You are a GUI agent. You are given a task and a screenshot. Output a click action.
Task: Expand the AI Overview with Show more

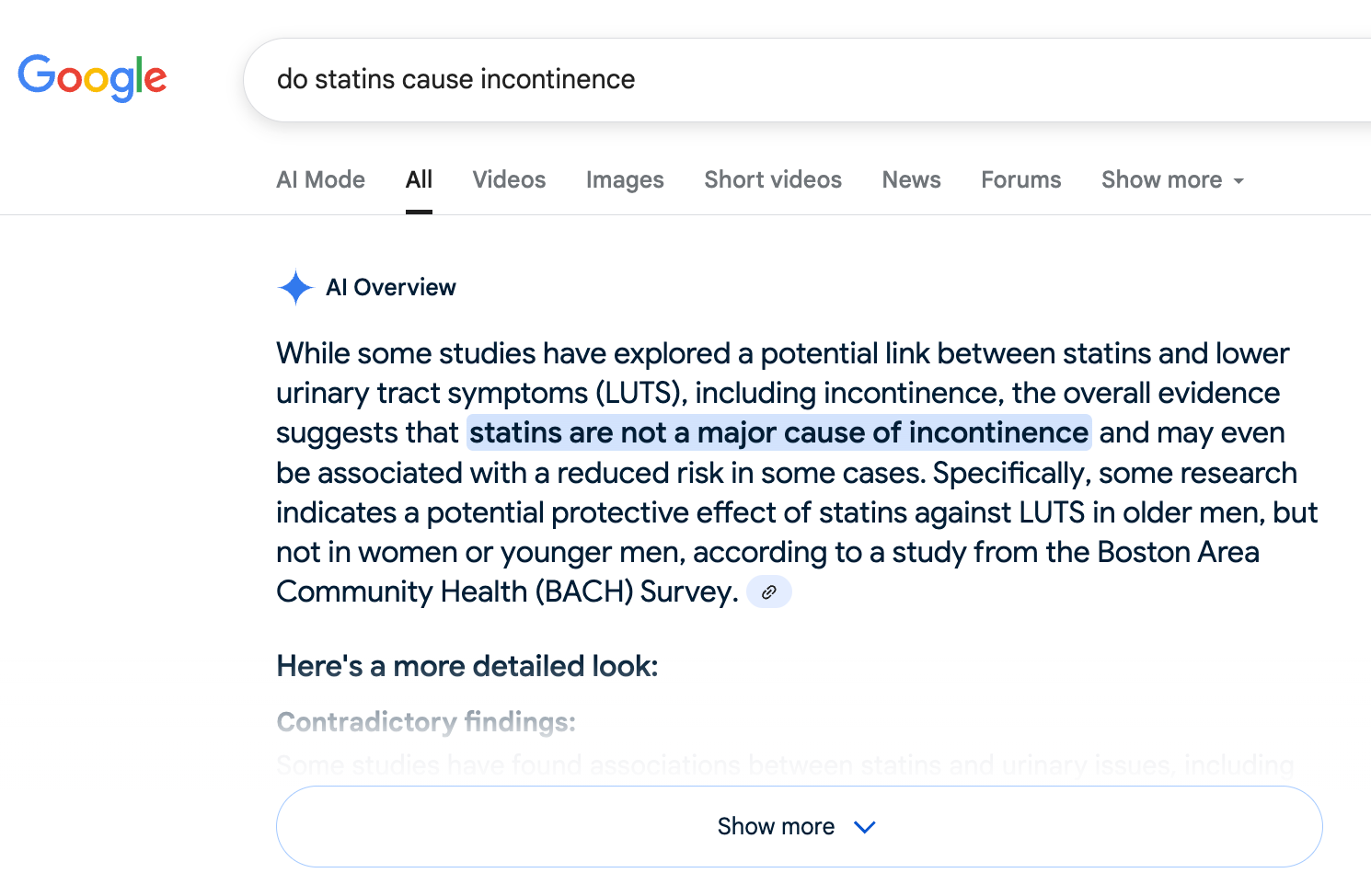coord(775,827)
